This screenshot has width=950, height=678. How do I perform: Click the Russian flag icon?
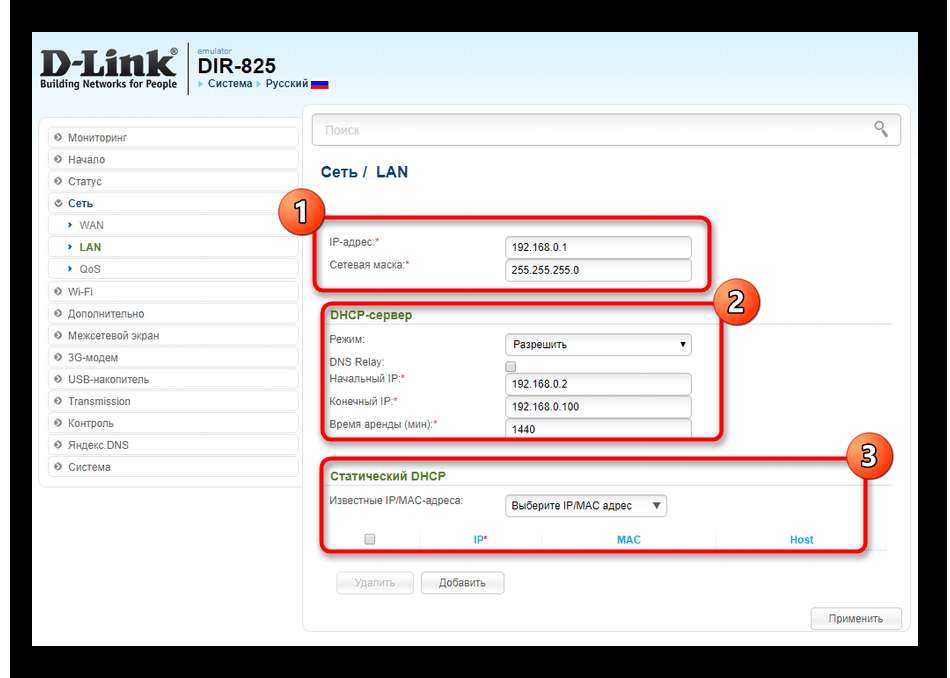pos(319,84)
